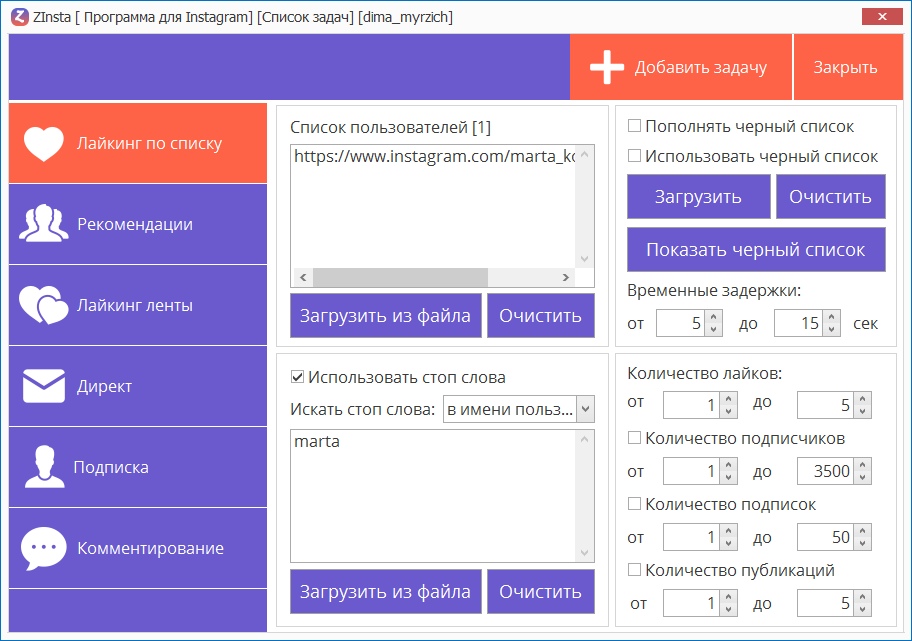The height and width of the screenshot is (641, 912).
Task: Uncheck Использовать стоп слова
Action: (x=297, y=378)
